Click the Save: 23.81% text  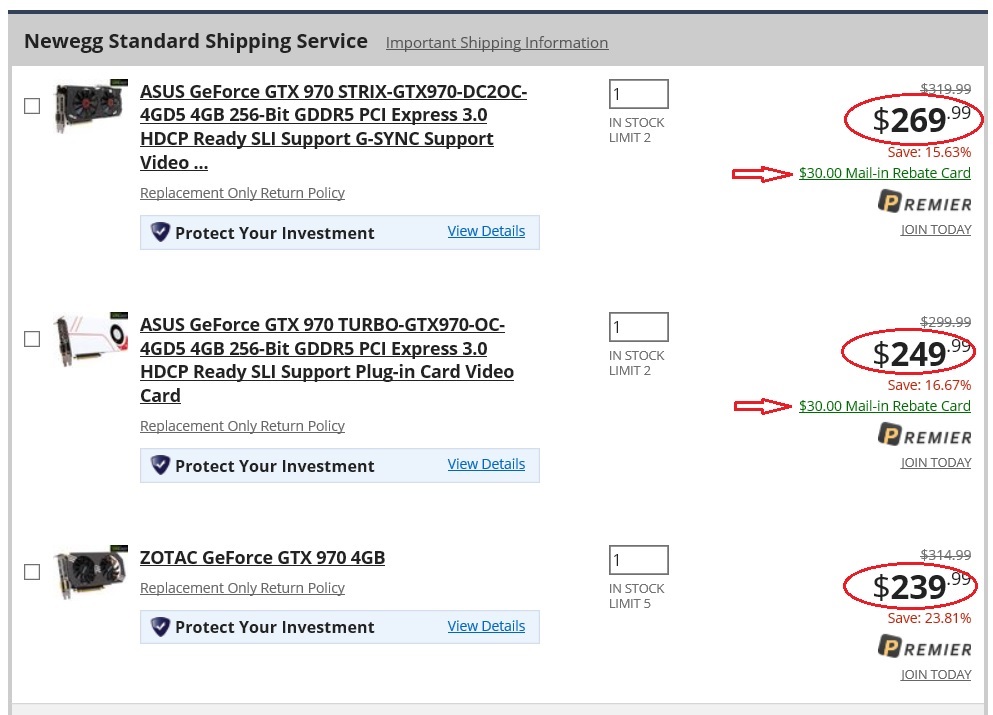[929, 618]
